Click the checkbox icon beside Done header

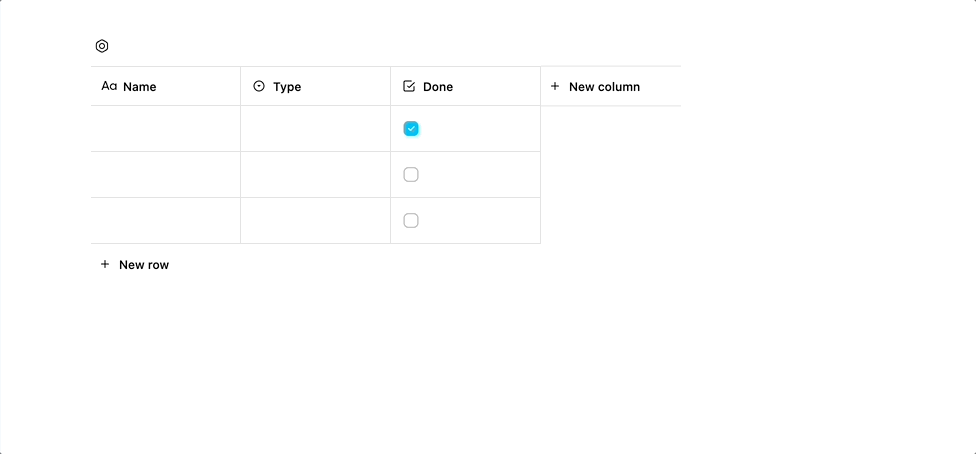click(x=409, y=86)
